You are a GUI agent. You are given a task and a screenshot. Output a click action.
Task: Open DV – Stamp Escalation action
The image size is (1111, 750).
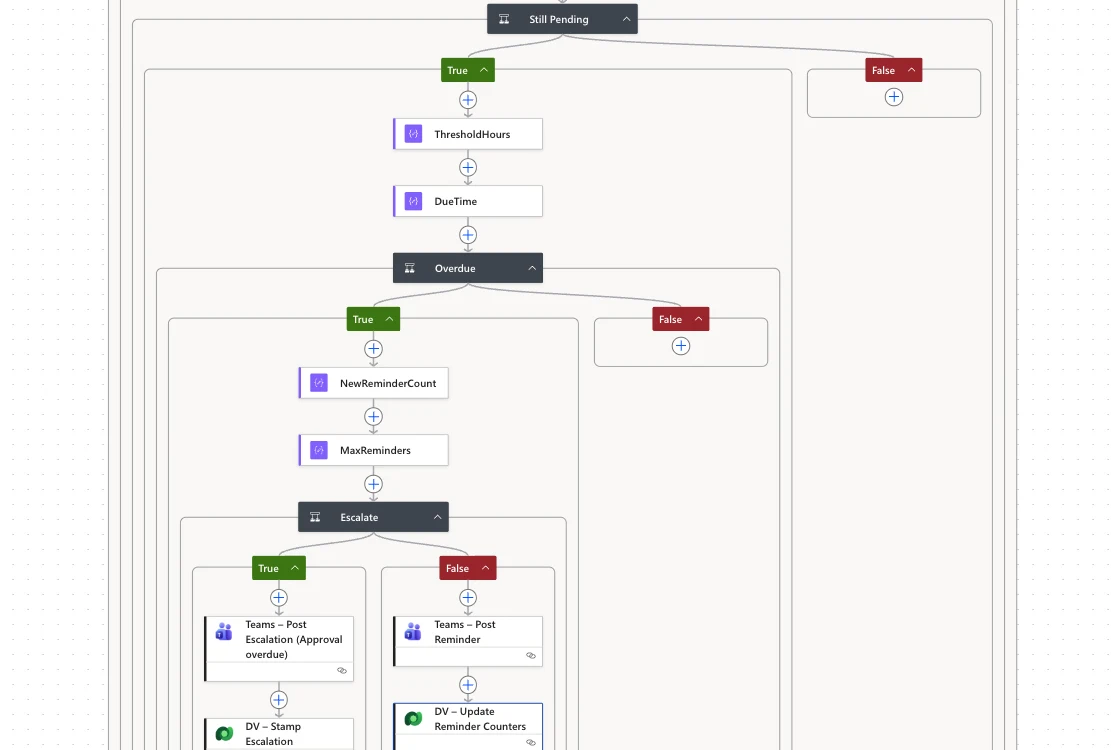(279, 734)
